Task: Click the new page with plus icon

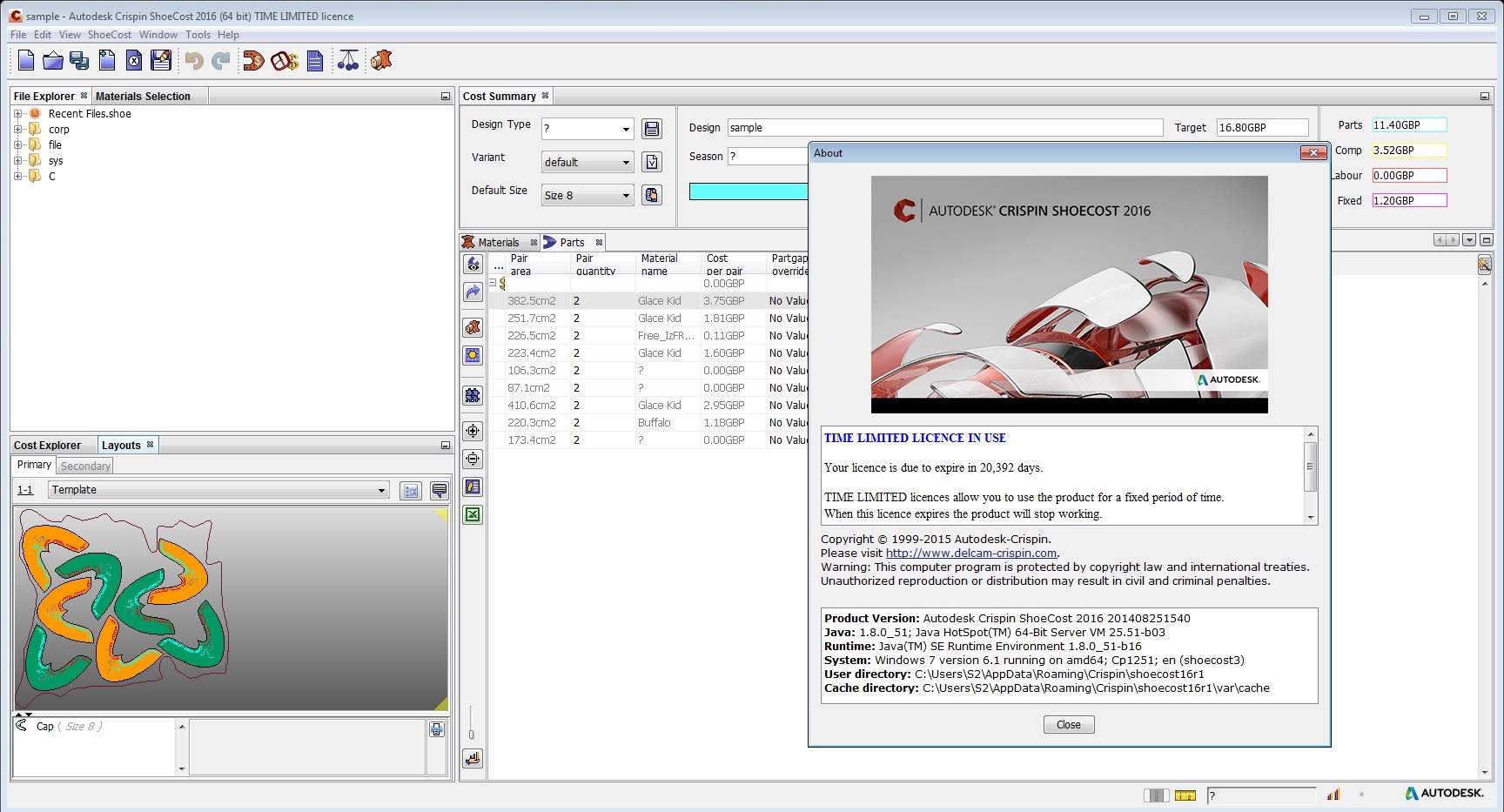Action: point(107,61)
